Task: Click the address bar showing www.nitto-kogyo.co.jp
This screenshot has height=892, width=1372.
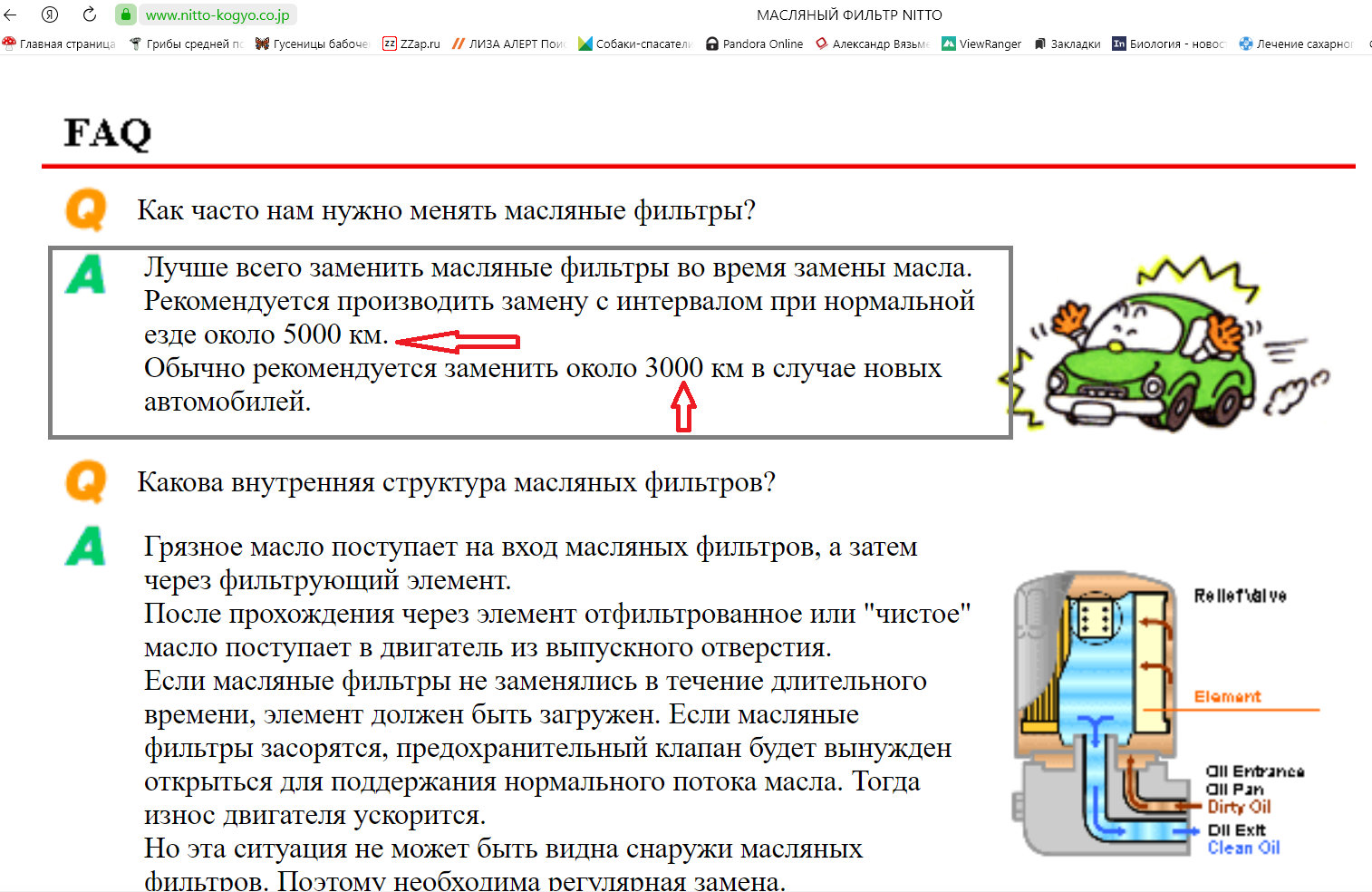Action: pyautogui.click(x=217, y=15)
